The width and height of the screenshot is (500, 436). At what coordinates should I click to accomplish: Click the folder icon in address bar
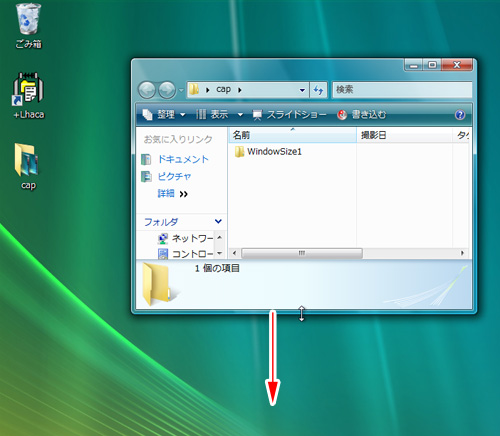tap(194, 89)
